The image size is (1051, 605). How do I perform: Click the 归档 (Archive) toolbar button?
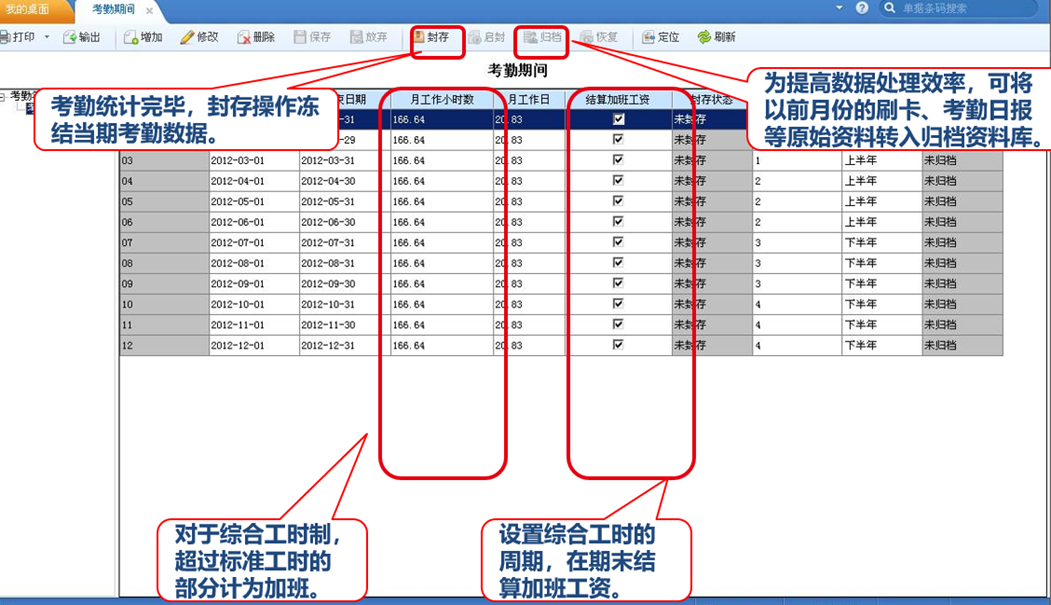(x=542, y=38)
